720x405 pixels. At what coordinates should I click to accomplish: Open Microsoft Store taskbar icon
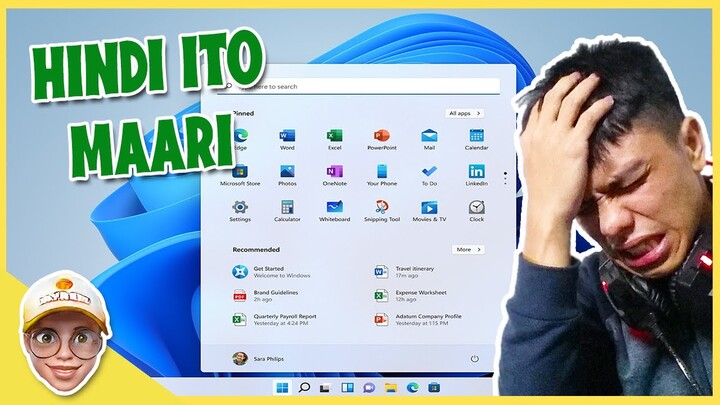click(x=434, y=388)
